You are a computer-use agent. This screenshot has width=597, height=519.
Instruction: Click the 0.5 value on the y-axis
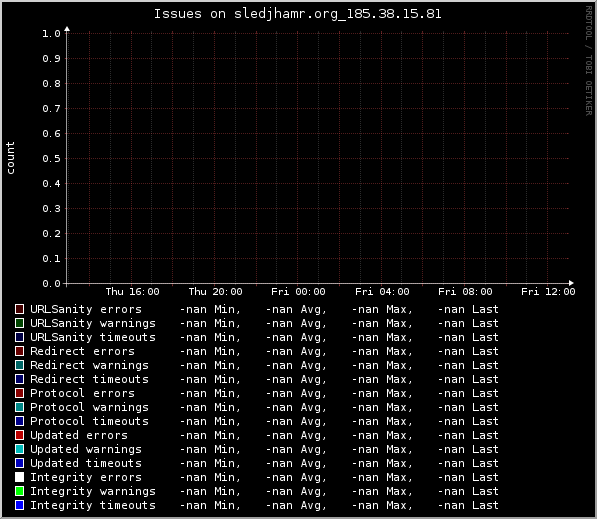pos(51,159)
